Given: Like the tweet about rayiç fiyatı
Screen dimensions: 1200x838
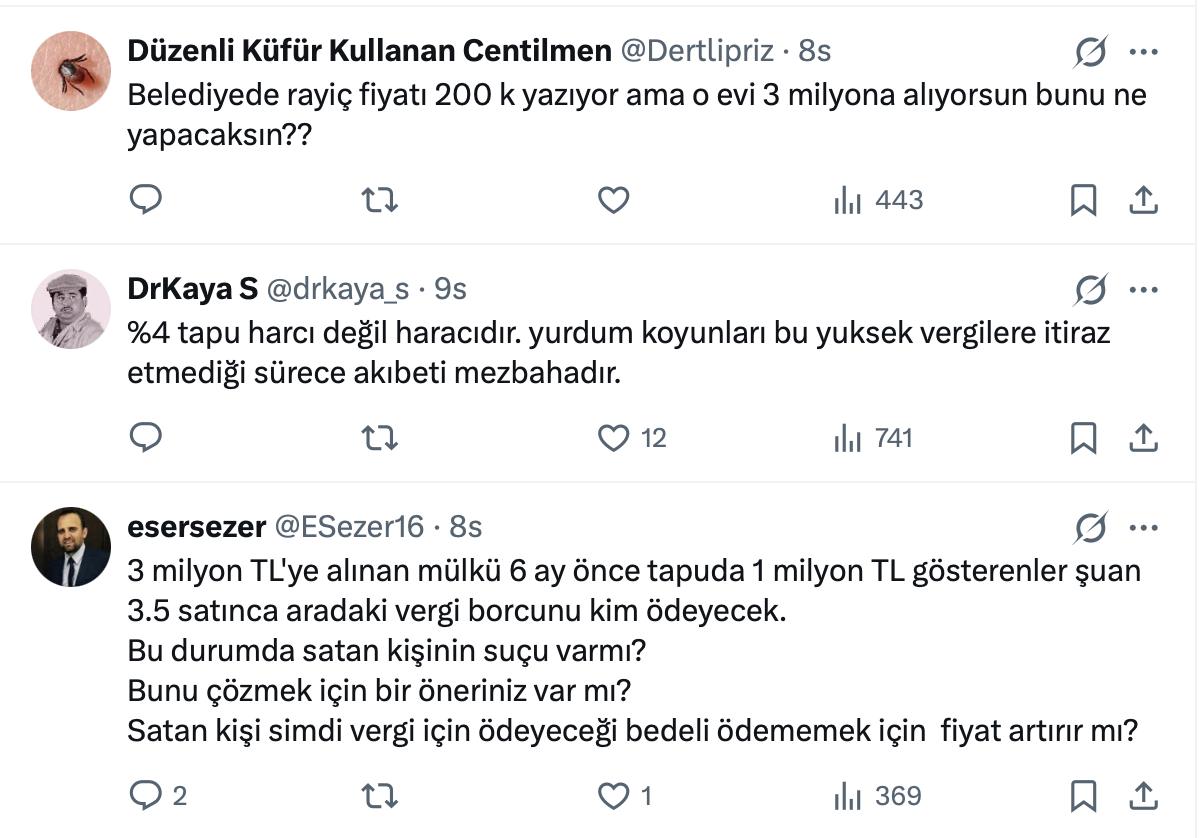Looking at the screenshot, I should pos(613,200).
